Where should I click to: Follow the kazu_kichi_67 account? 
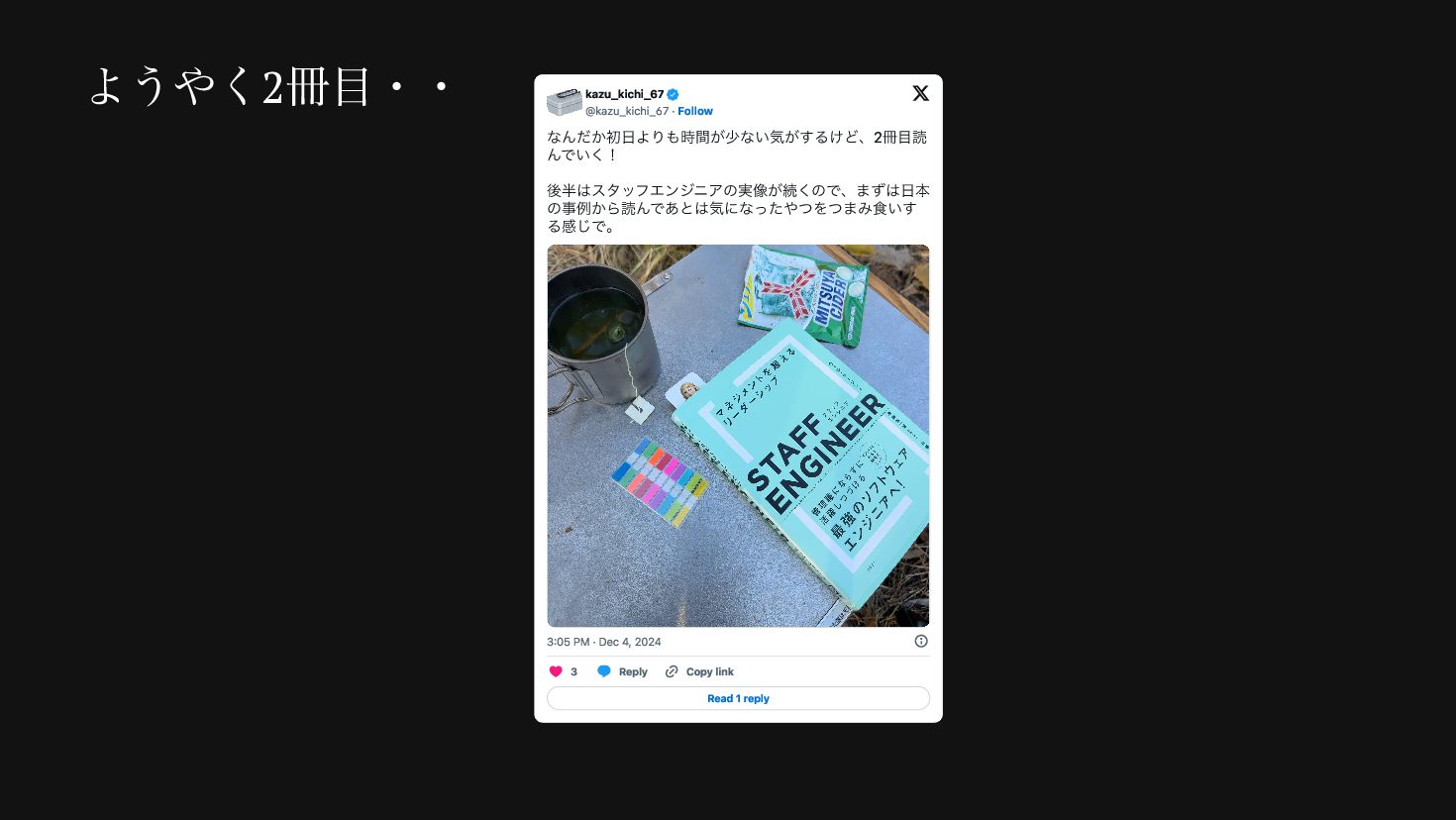[x=695, y=111]
